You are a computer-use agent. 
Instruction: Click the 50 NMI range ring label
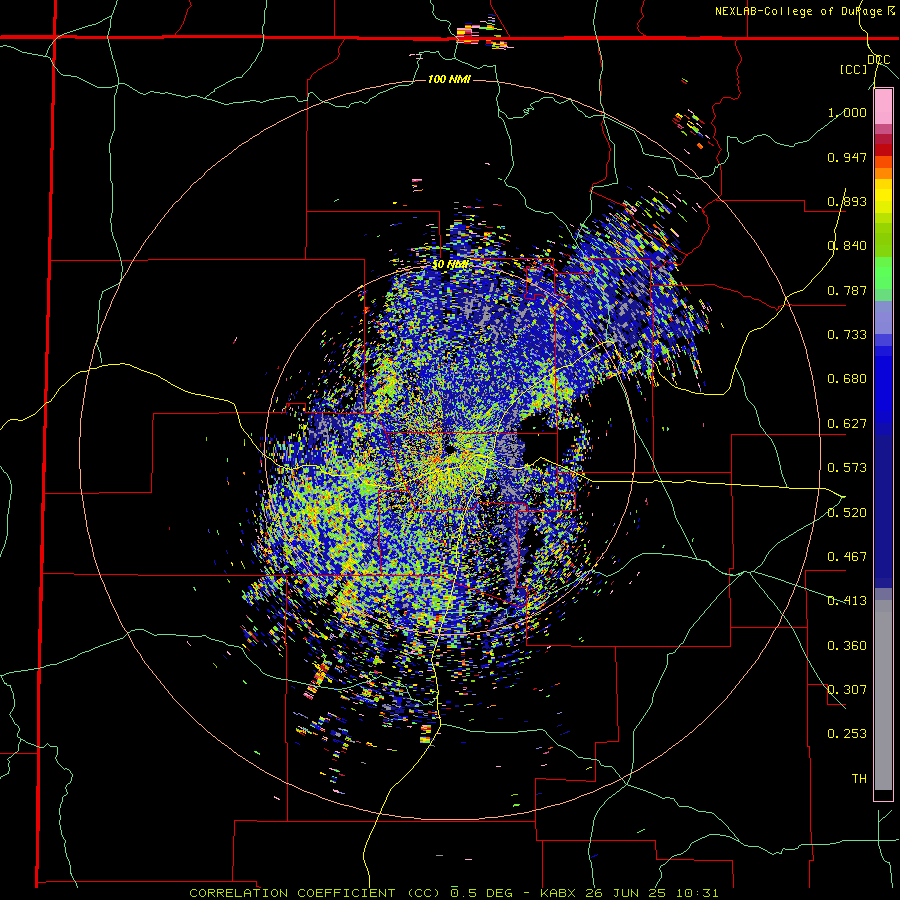[451, 265]
